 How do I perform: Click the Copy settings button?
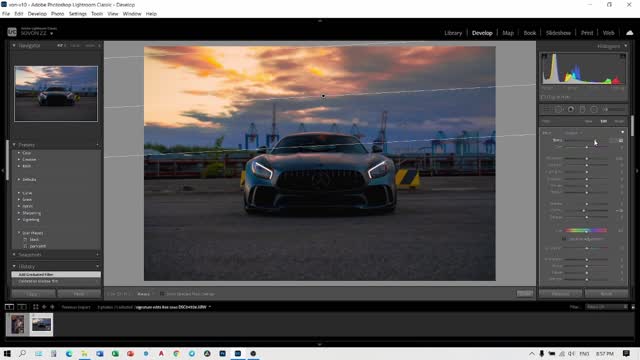(x=33, y=294)
